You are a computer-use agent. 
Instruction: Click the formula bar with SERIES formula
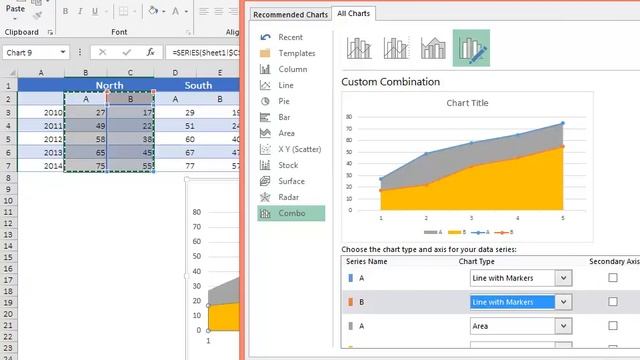pos(202,53)
